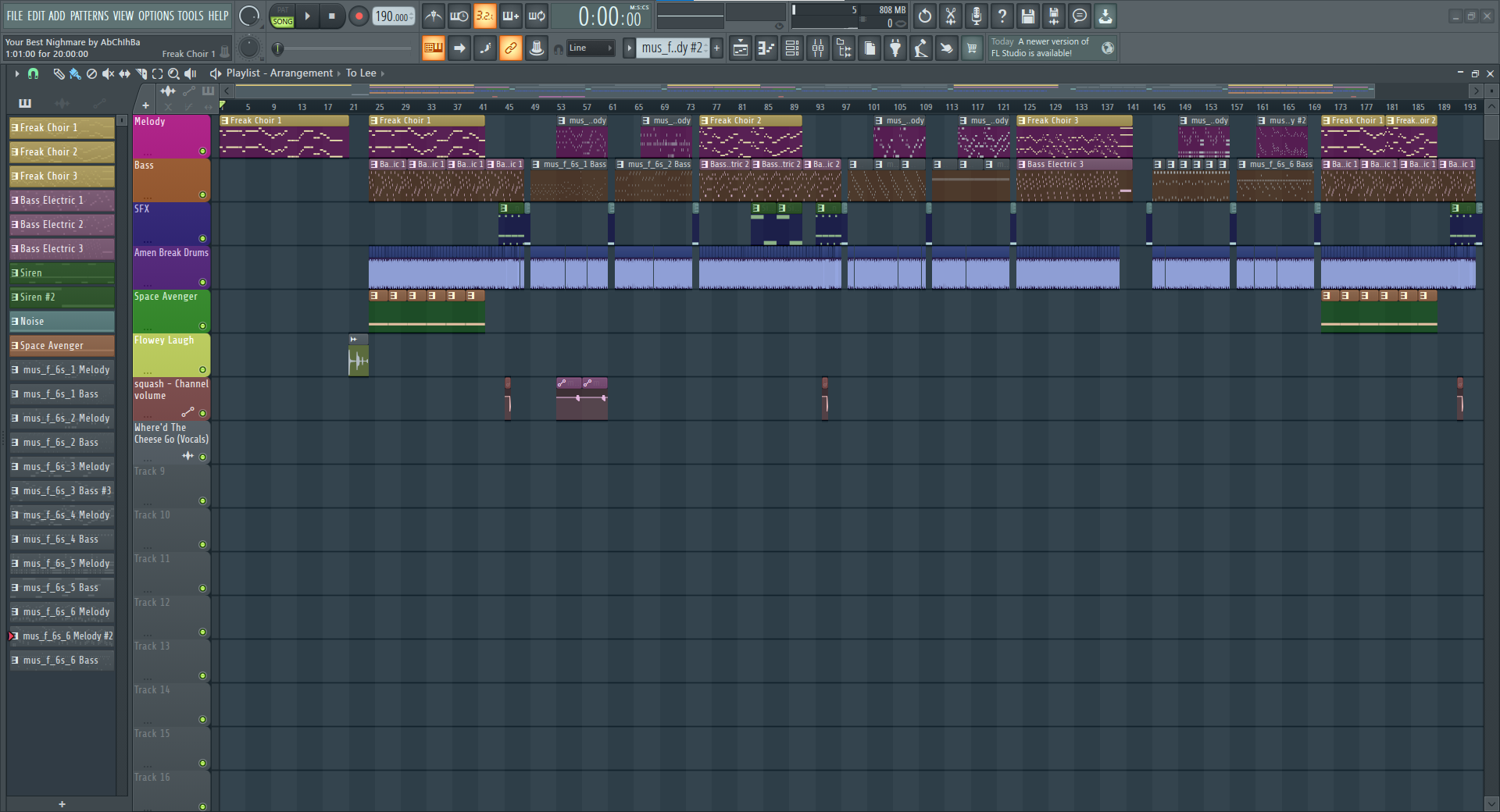Open the shopping cart content library
This screenshot has width=1500, height=812.
(972, 48)
